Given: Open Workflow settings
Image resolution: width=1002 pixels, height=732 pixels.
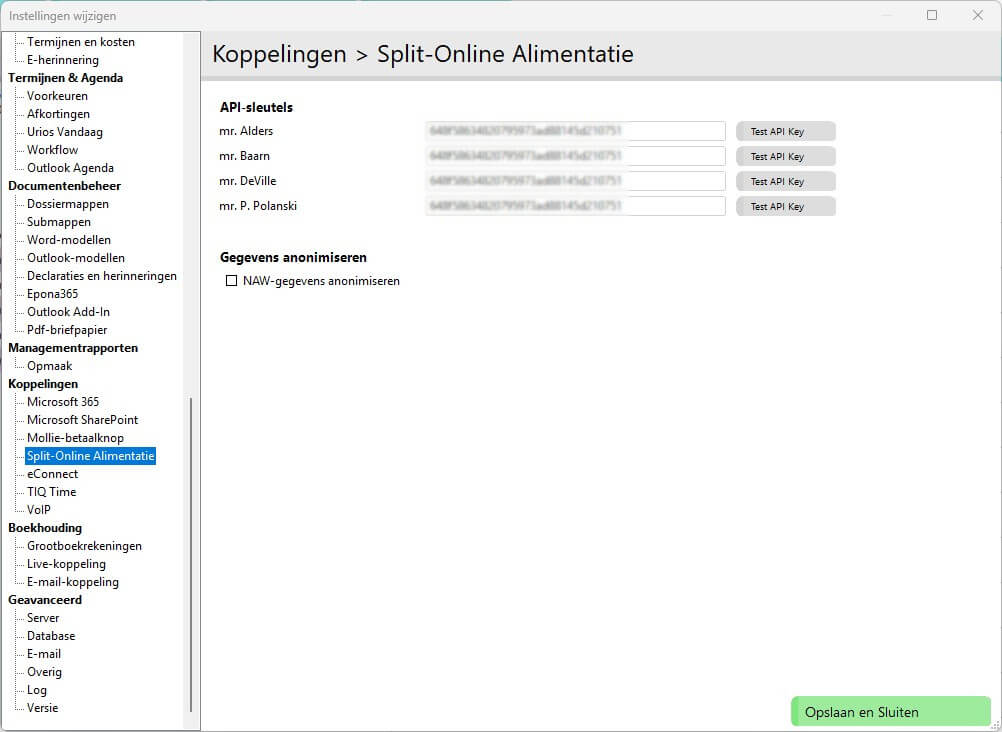Looking at the screenshot, I should (x=52, y=150).
